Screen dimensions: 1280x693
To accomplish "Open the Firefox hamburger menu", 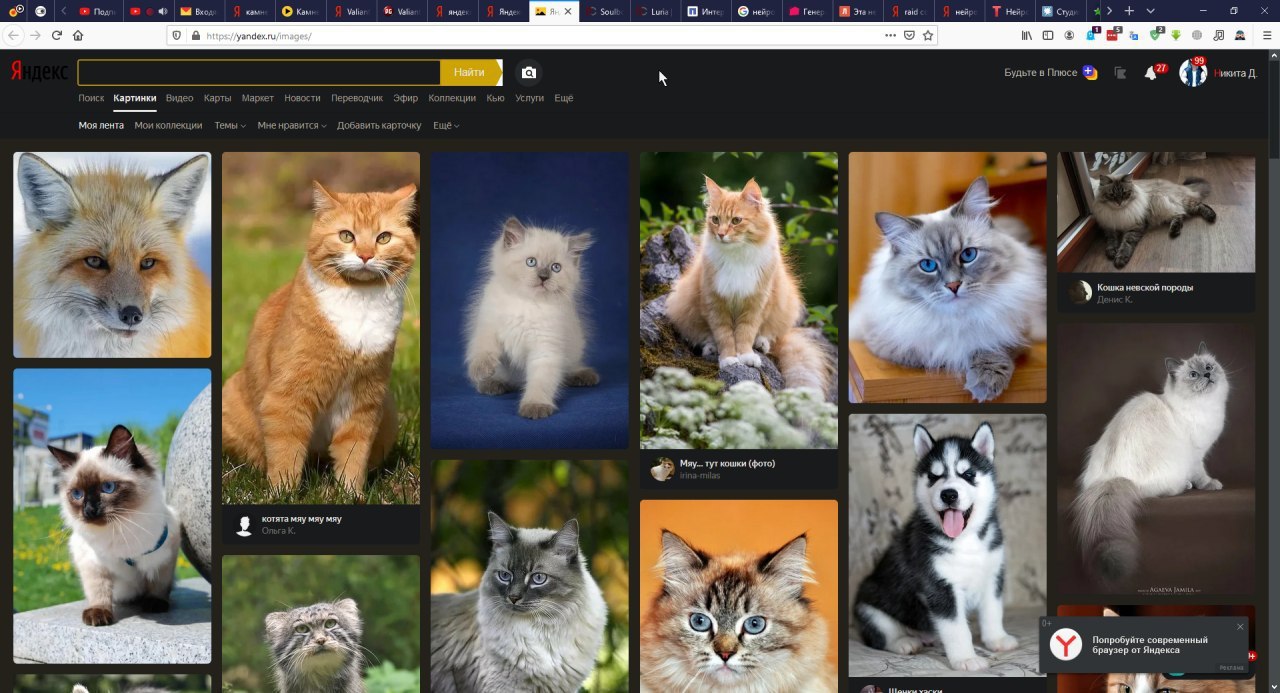I will point(1267,35).
